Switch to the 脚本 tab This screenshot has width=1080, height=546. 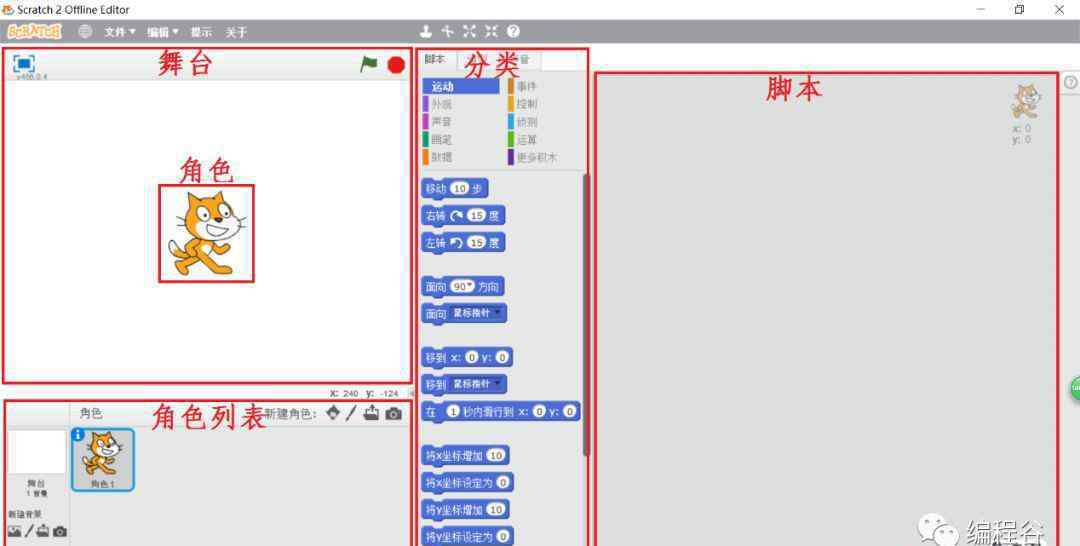pyautogui.click(x=435, y=59)
